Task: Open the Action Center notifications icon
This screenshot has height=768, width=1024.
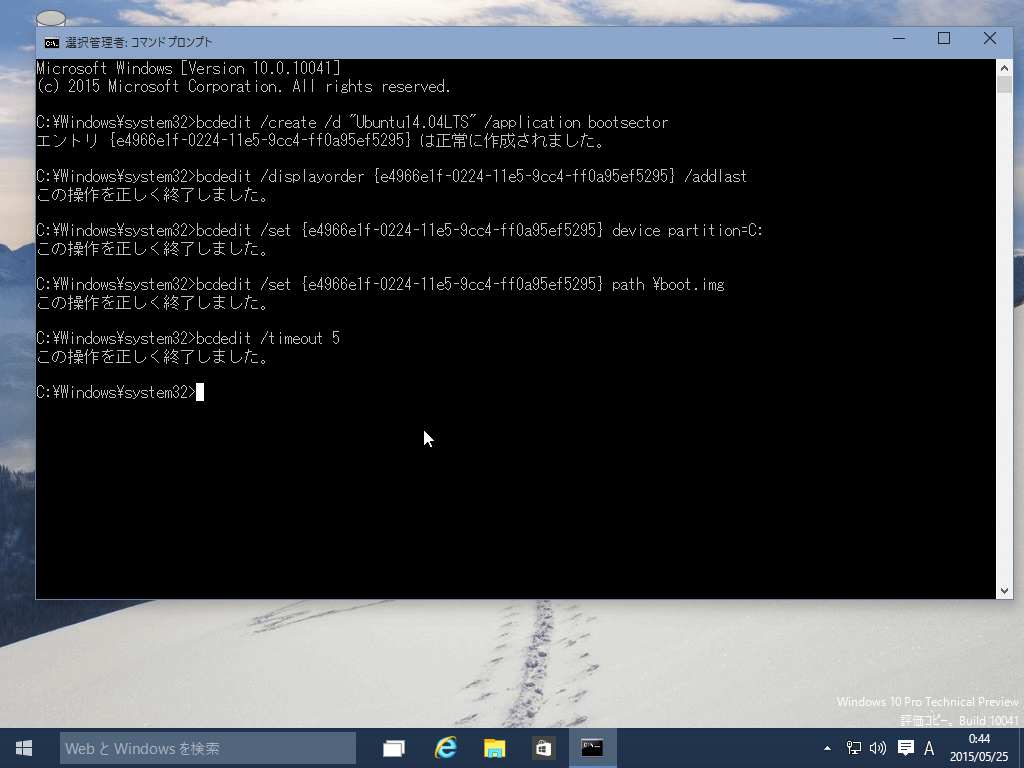Action: [905, 748]
